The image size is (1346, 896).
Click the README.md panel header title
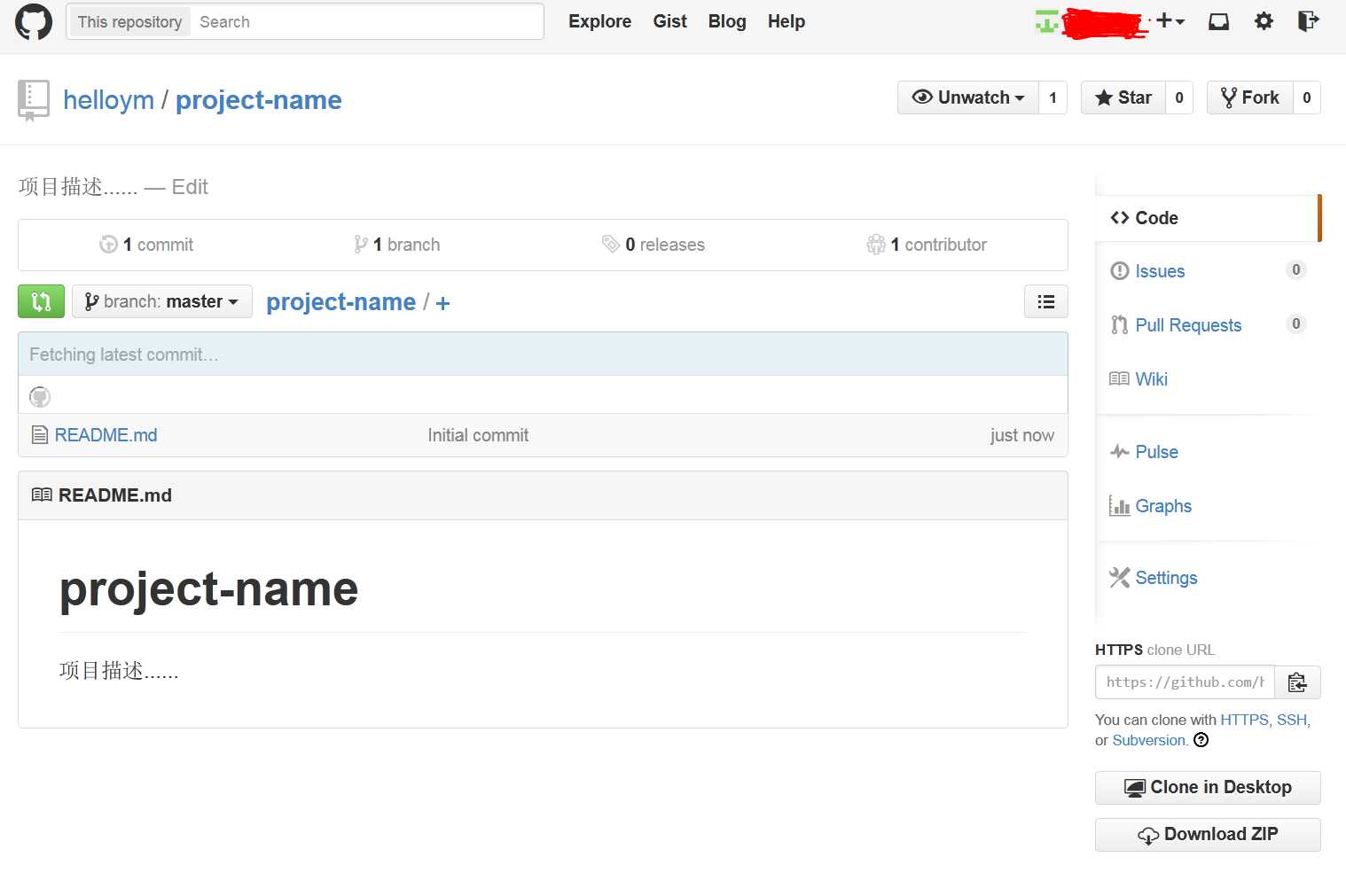115,495
